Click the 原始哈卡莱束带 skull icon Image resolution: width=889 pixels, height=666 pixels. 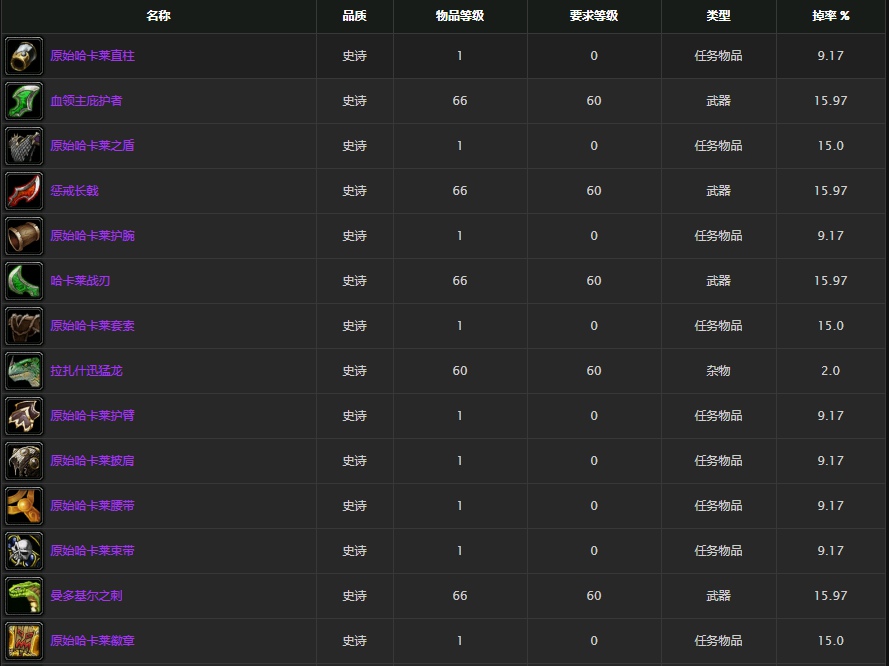(x=24, y=551)
